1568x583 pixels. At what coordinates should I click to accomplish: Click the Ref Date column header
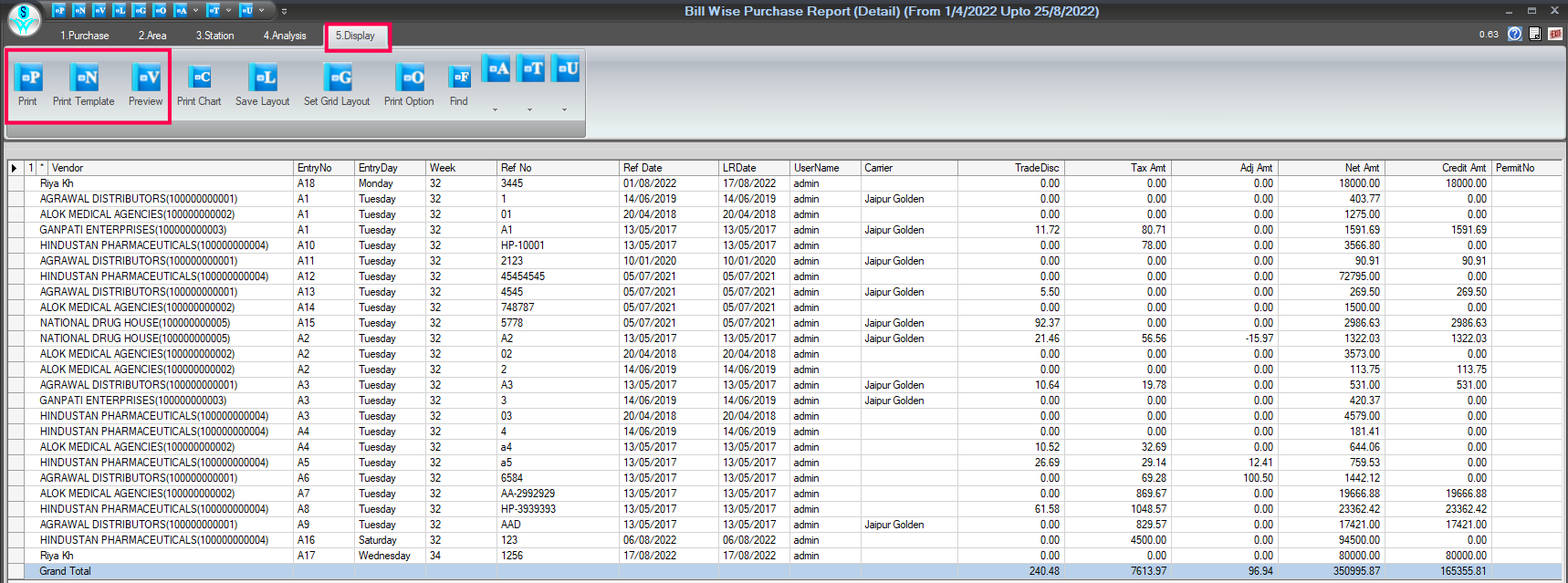pyautogui.click(x=669, y=168)
